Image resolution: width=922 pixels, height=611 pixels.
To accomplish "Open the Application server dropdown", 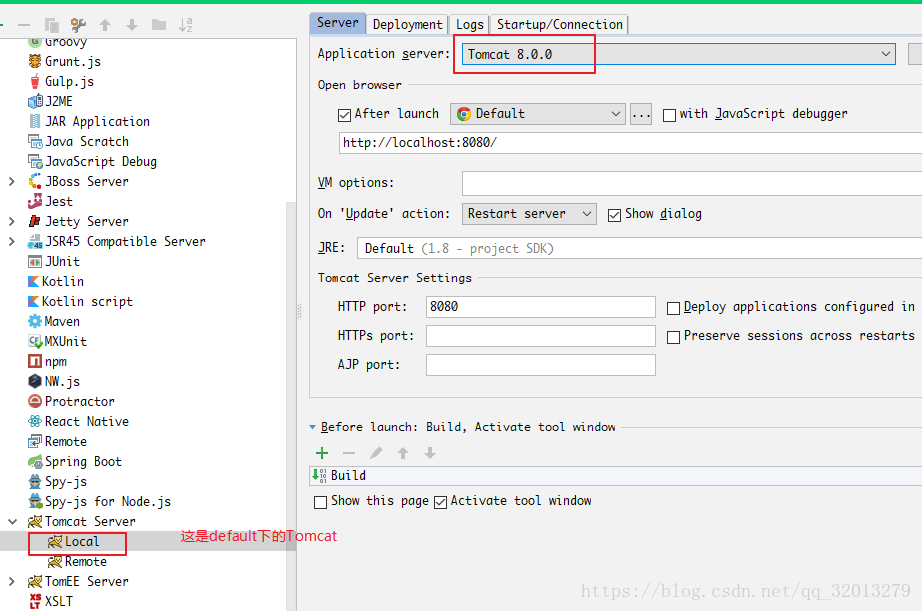I will point(678,54).
